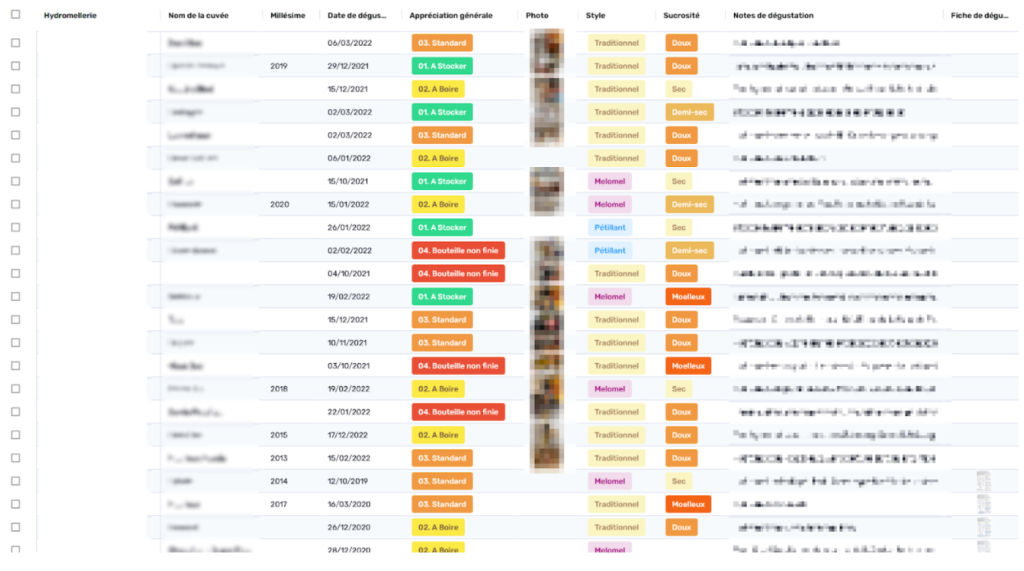1024x571 pixels.
Task: Open the photo thumbnail in the 15/10/2021 row
Action: coord(546,182)
